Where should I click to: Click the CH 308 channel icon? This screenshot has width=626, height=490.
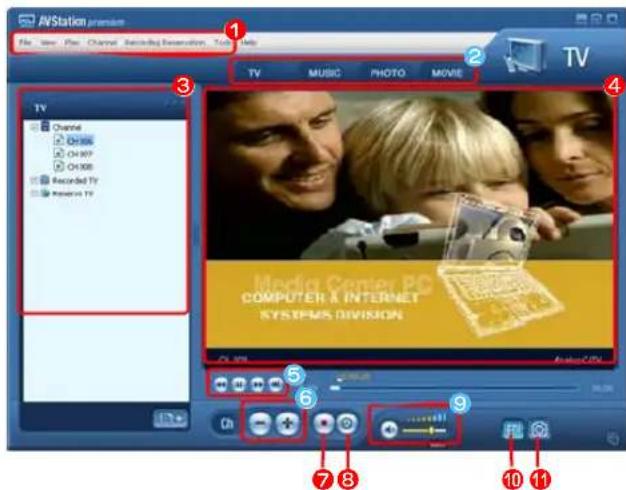click(59, 166)
